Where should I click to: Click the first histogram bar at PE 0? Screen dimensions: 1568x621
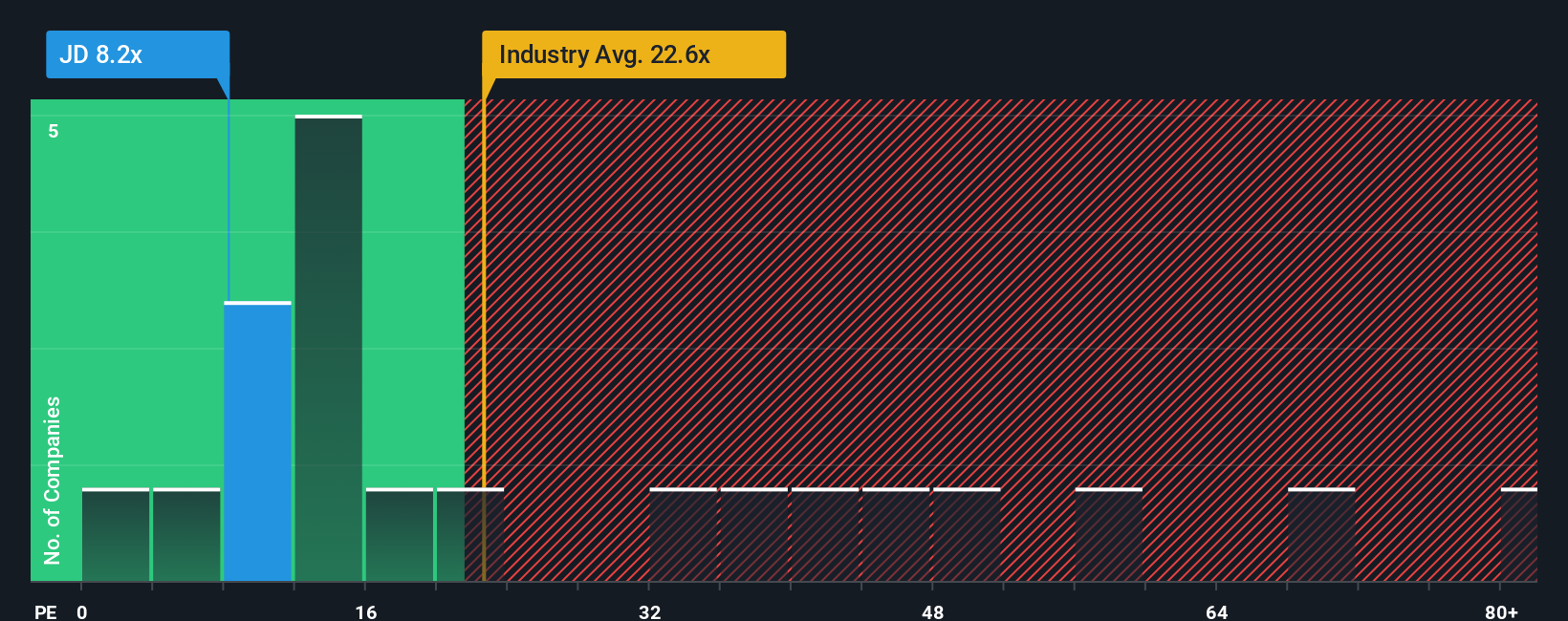click(116, 534)
